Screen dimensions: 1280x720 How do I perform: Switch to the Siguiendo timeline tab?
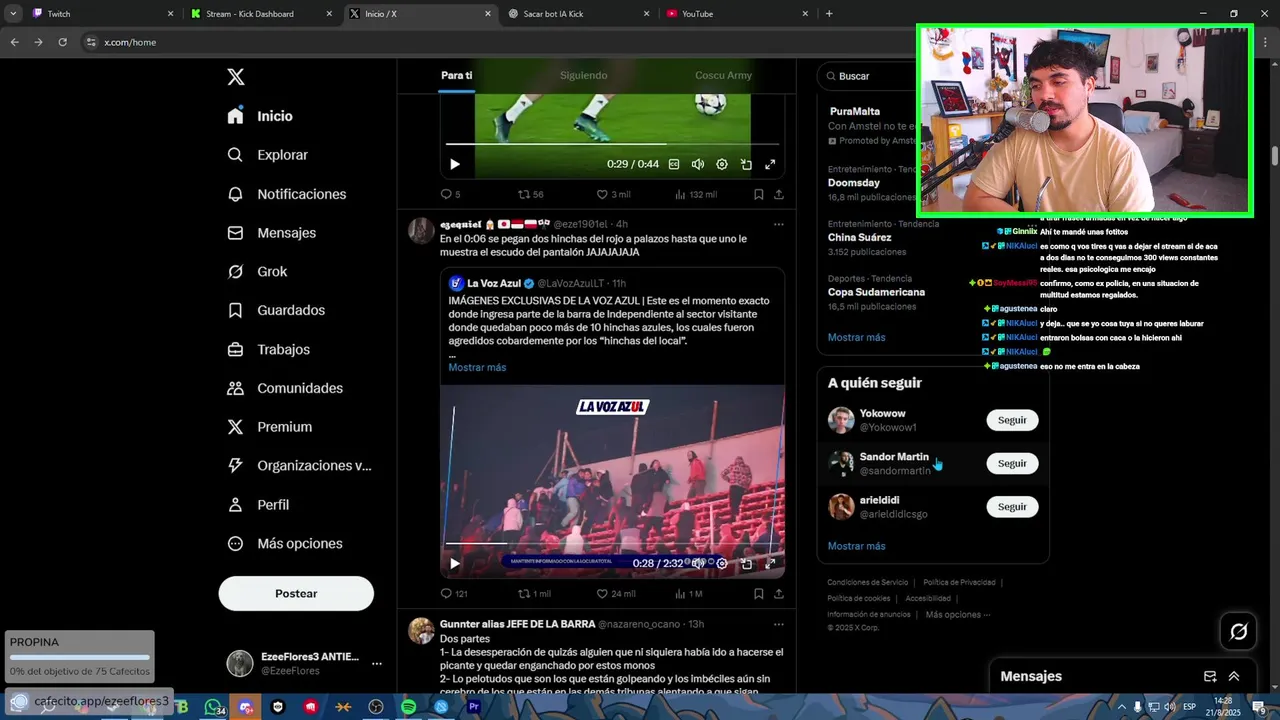coord(583,75)
